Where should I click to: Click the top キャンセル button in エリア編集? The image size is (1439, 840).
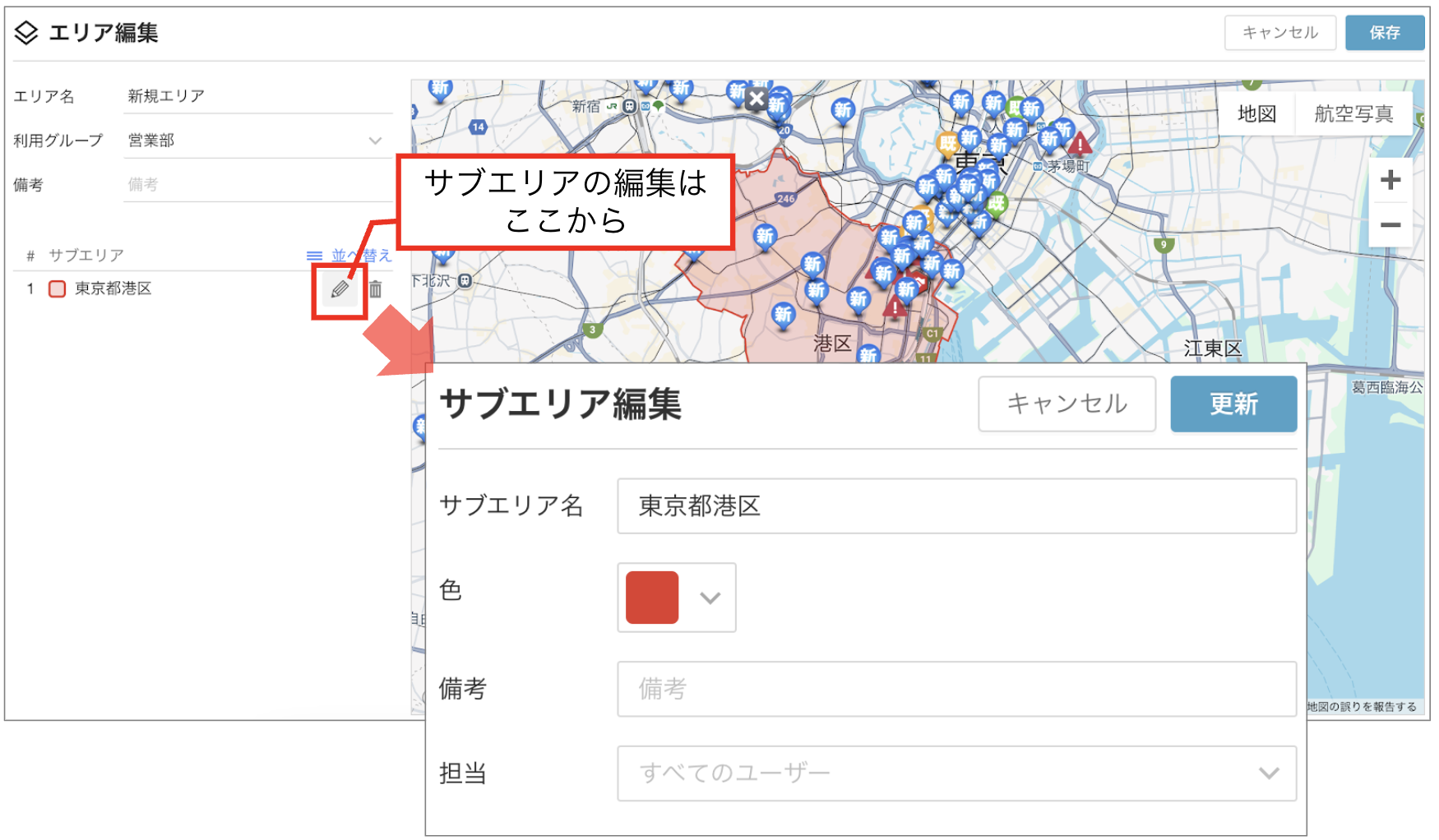point(1279,33)
